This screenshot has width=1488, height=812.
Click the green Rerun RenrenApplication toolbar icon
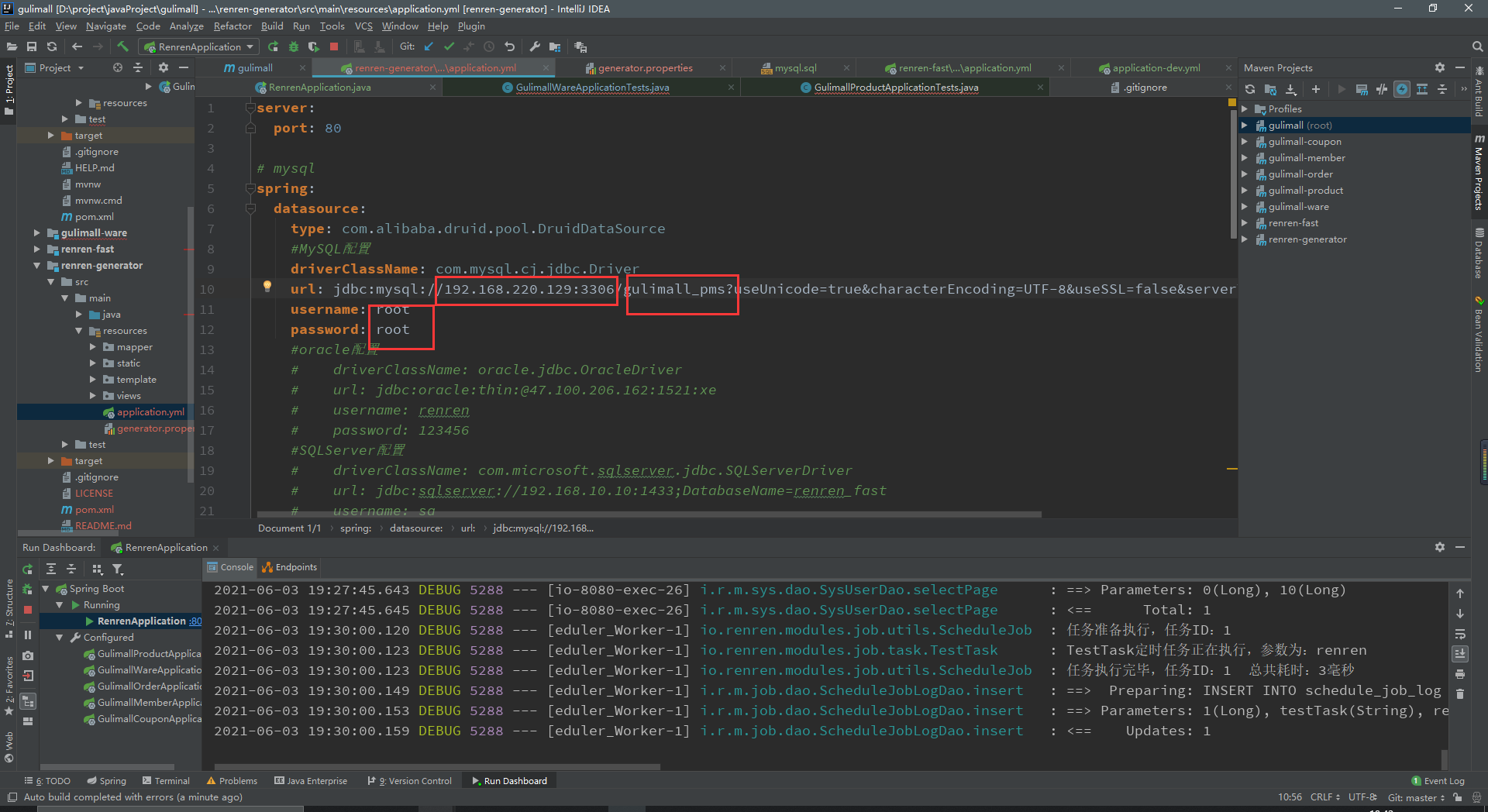point(273,46)
